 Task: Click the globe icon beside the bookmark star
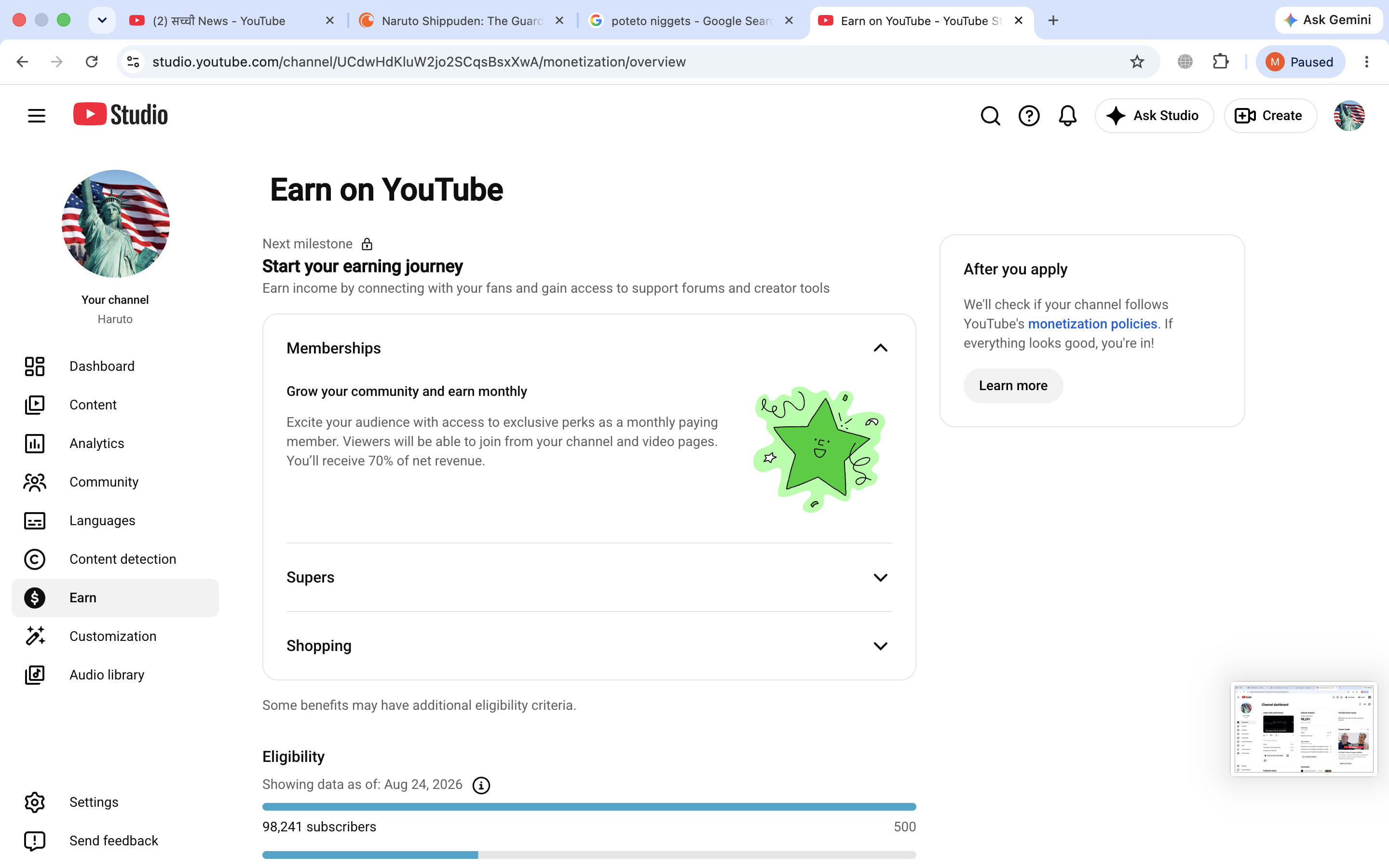pos(1185,61)
